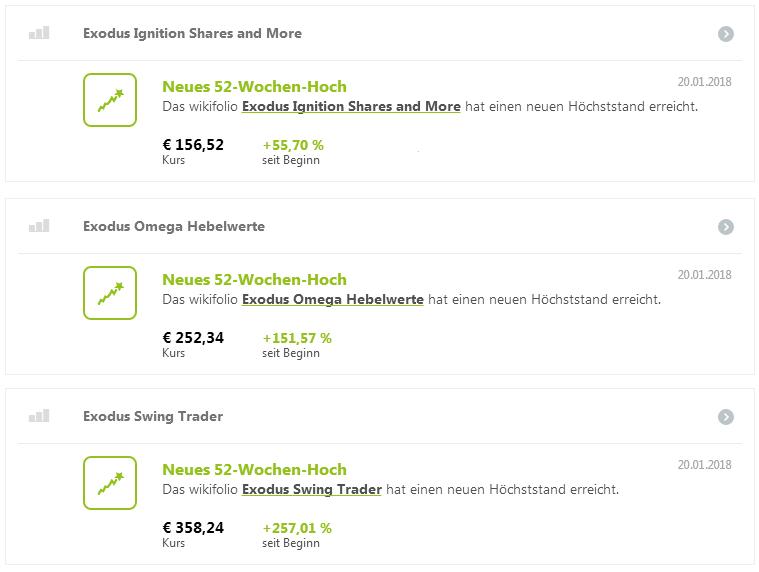The width and height of the screenshot is (759, 572).
Task: Click the +151,57 % seit Beginn value
Action: coord(296,338)
